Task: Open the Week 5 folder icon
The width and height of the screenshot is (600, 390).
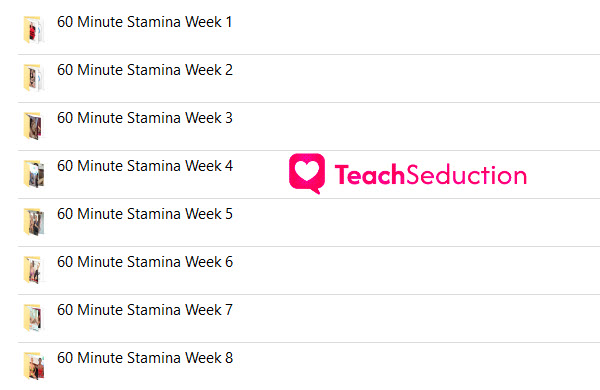Action: [34, 222]
